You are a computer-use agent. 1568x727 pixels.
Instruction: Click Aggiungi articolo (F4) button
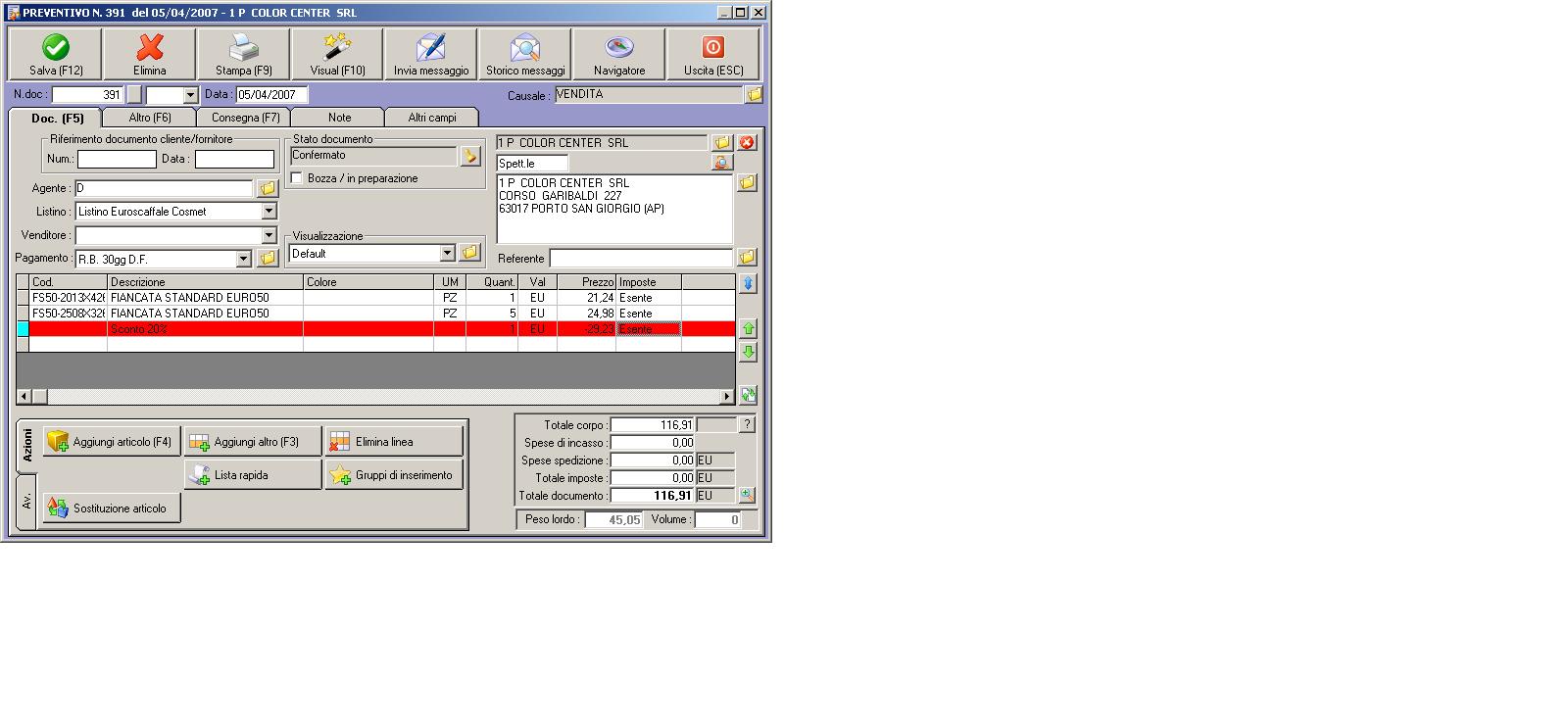[112, 442]
